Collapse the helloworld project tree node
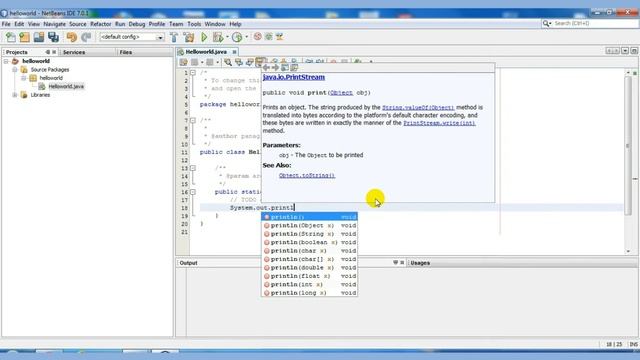The height and width of the screenshot is (360, 640). click(6, 61)
